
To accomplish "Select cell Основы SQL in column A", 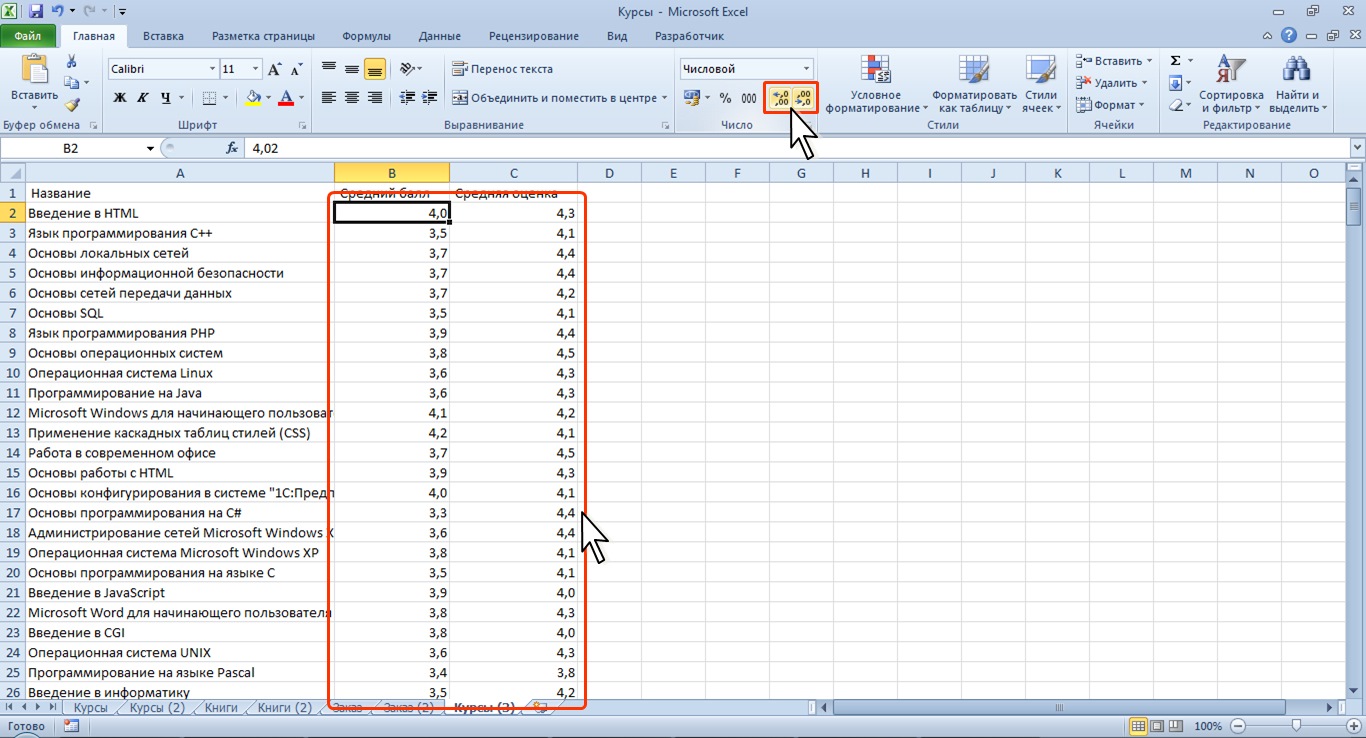I will 180,313.
